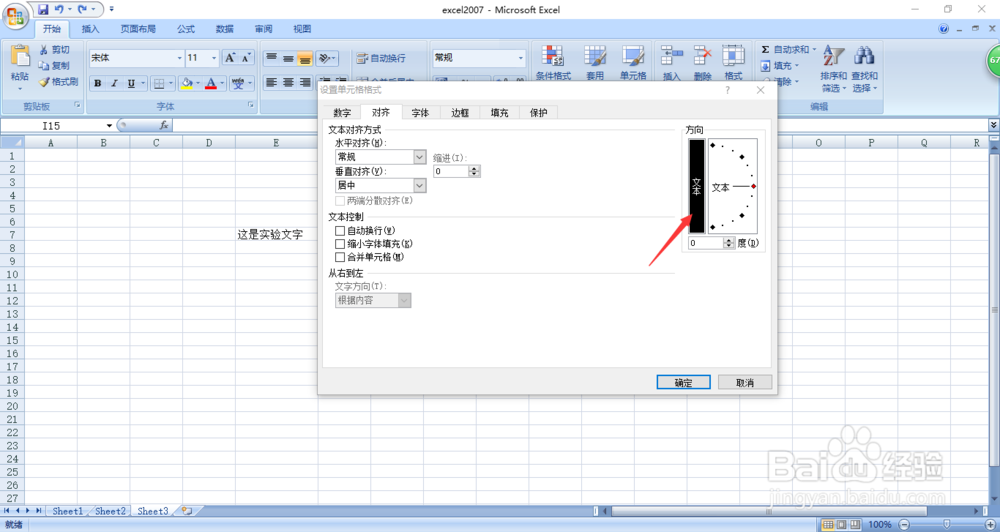Click the Paste clipboard icon

(x=20, y=56)
